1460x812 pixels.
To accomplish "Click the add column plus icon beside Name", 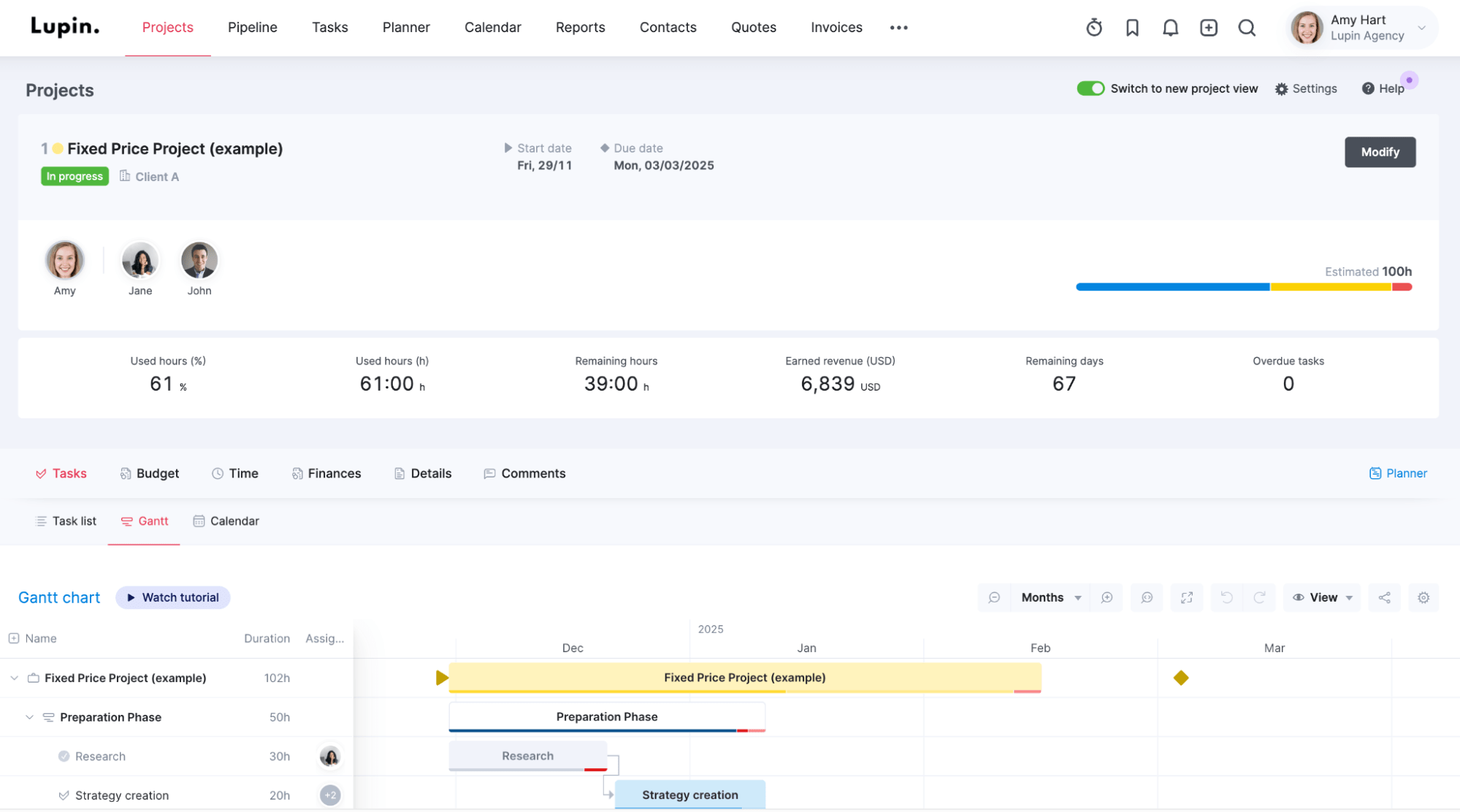I will click(14, 638).
